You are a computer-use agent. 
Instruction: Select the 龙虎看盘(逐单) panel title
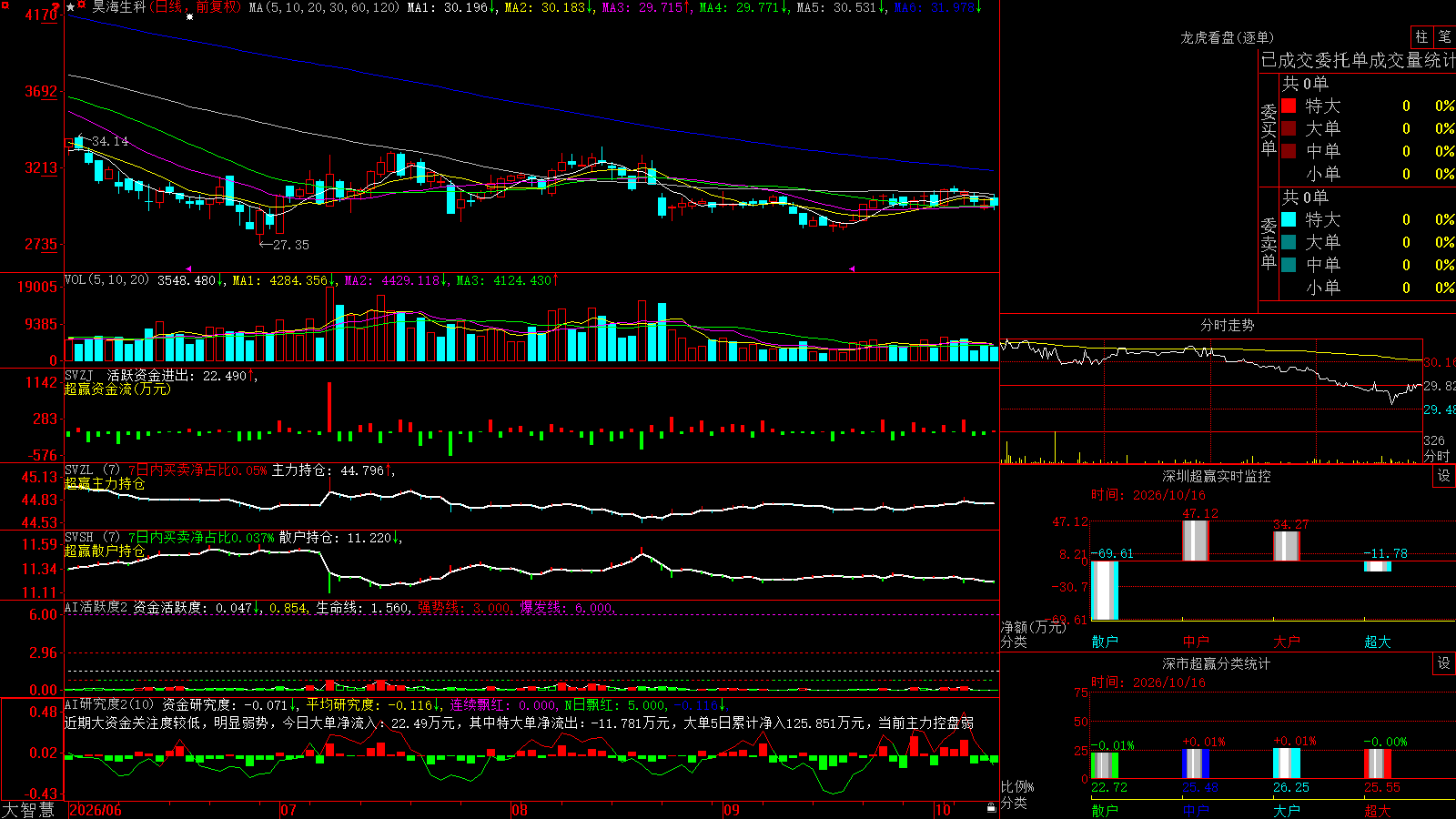[x=1227, y=37]
